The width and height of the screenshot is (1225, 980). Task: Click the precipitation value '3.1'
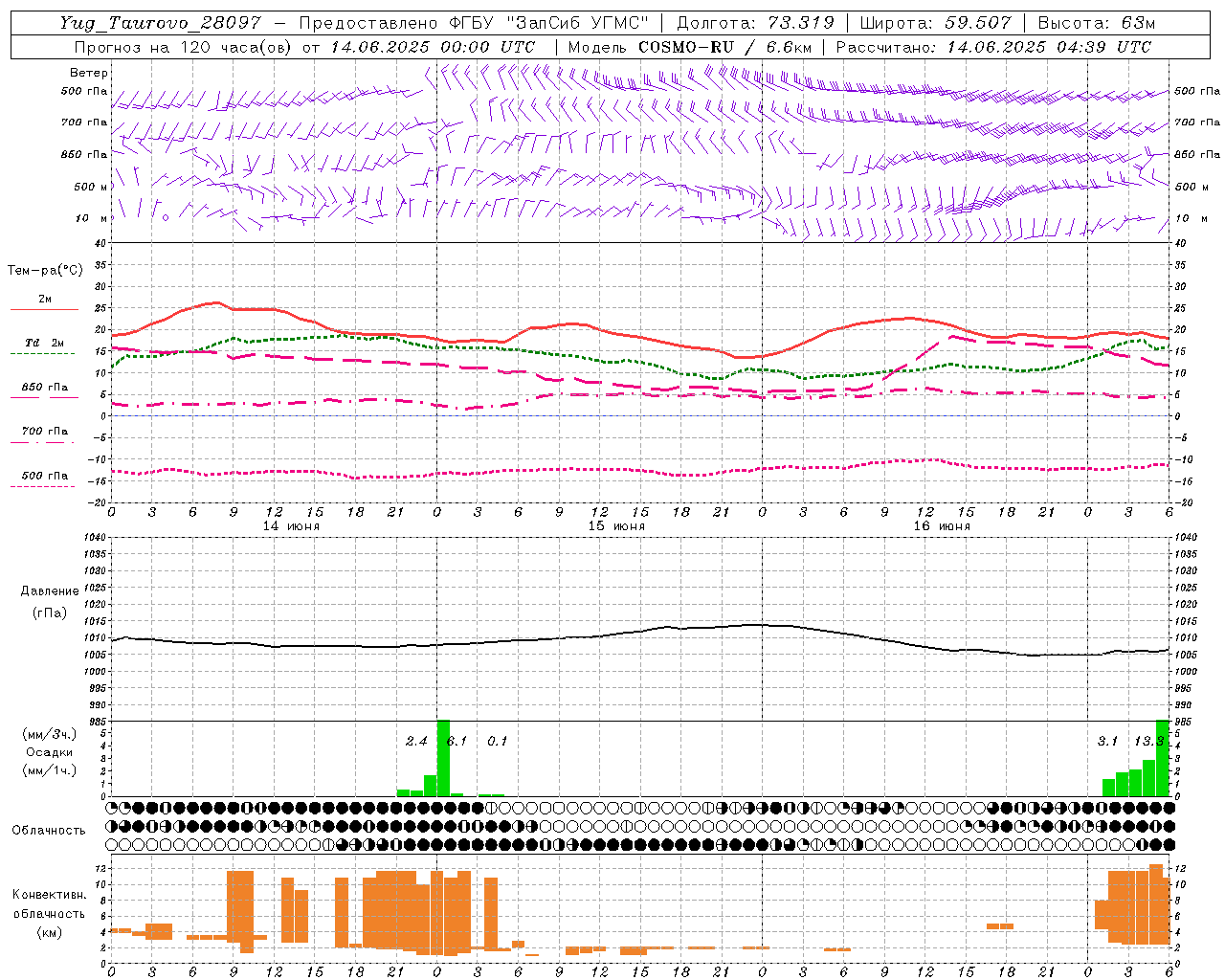1107,742
